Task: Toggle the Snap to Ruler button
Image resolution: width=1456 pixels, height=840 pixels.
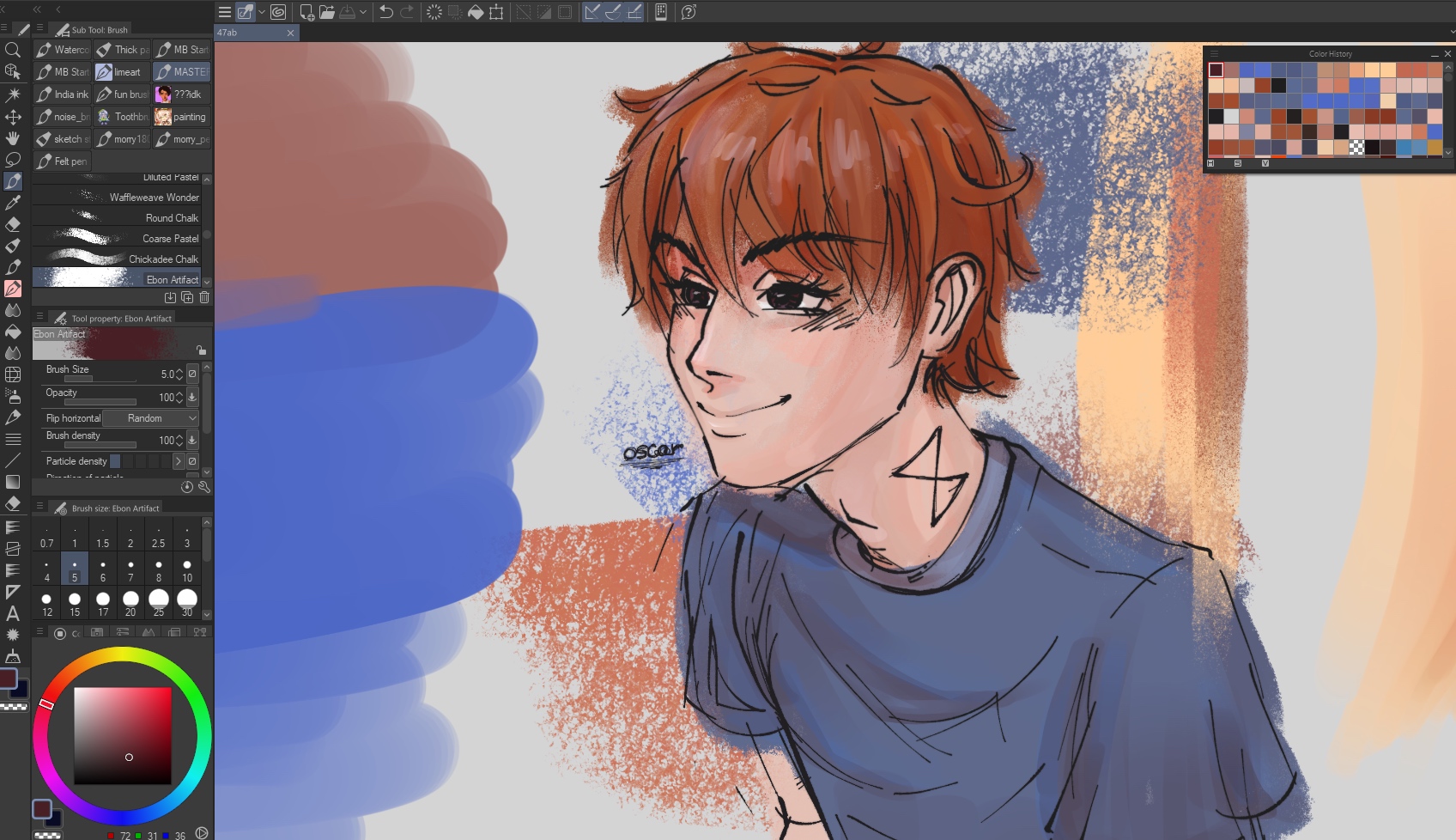Action: pos(592,12)
